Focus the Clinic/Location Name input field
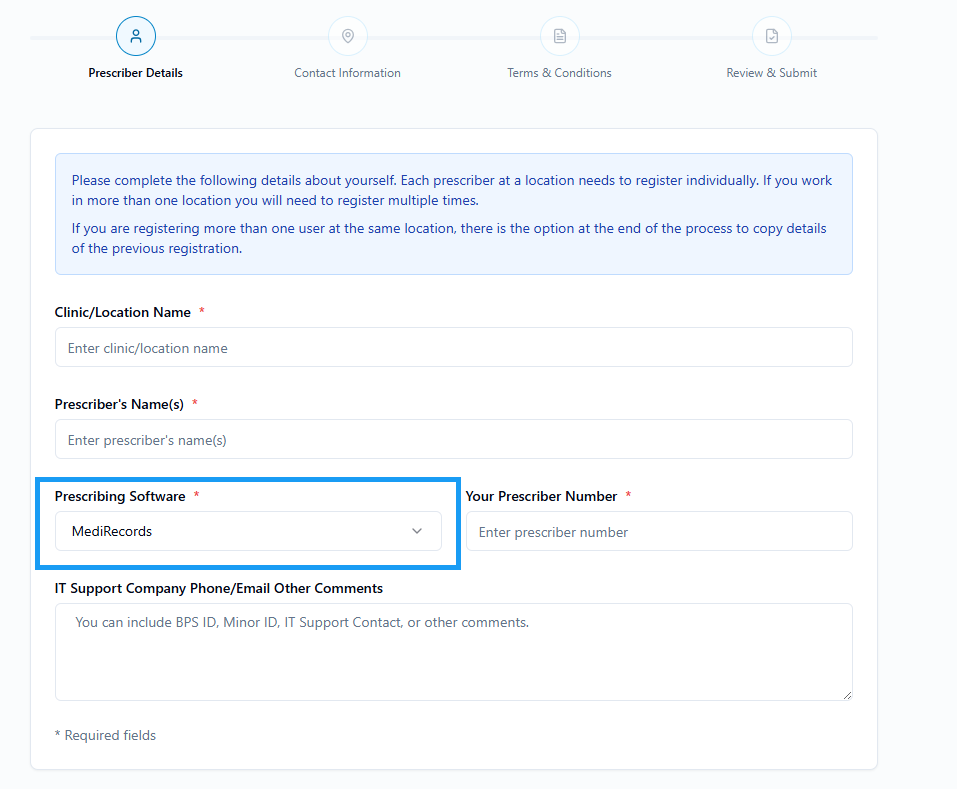 pos(453,347)
